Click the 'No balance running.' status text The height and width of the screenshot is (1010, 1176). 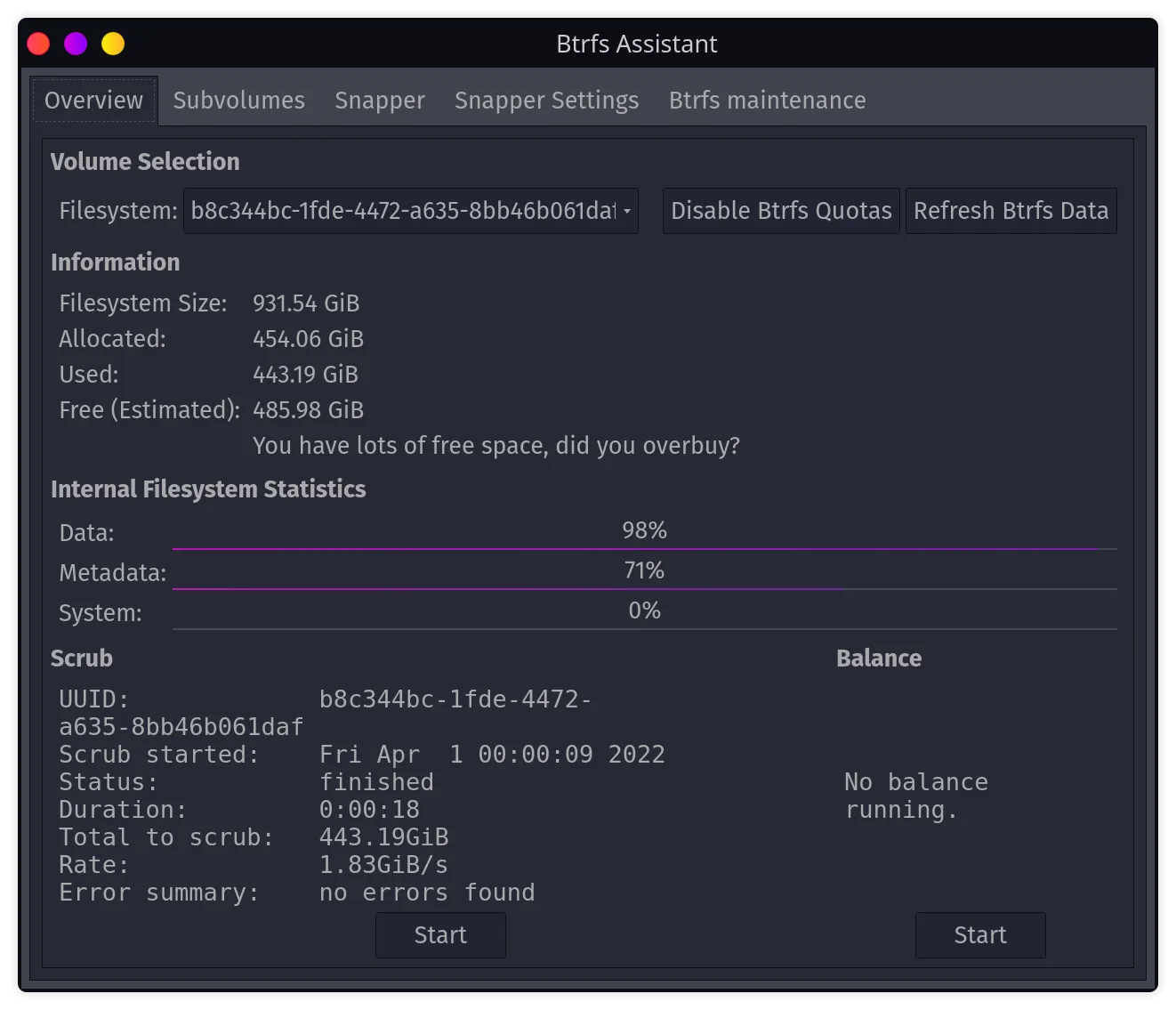coord(916,796)
